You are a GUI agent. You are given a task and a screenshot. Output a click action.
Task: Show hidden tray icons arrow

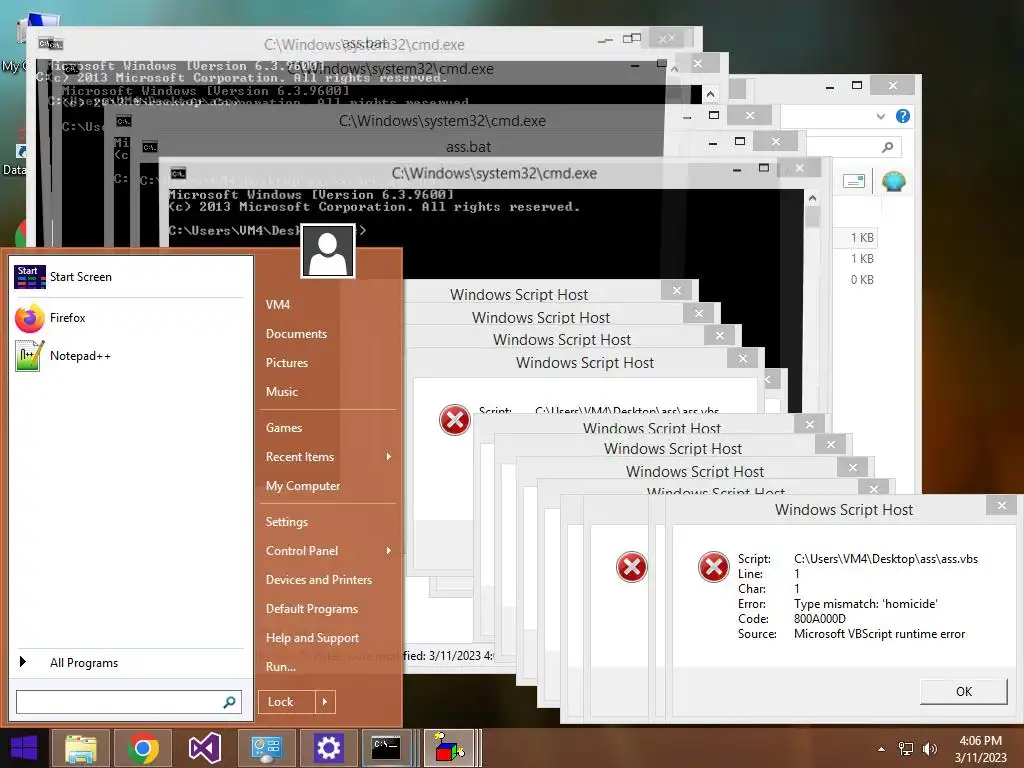click(882, 749)
